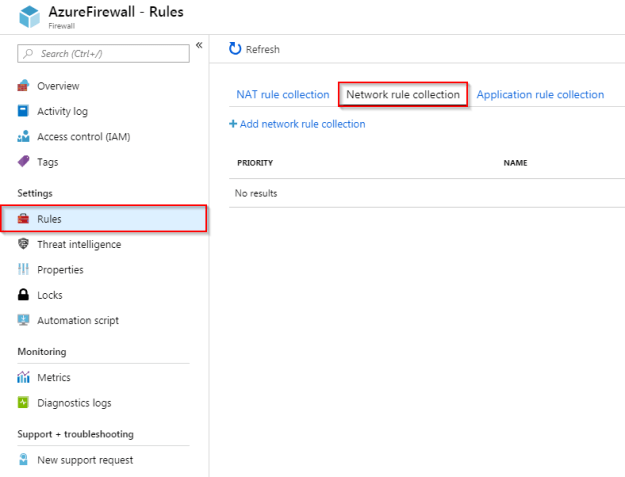Click the Automation script download icon
The image size is (625, 477).
23,320
